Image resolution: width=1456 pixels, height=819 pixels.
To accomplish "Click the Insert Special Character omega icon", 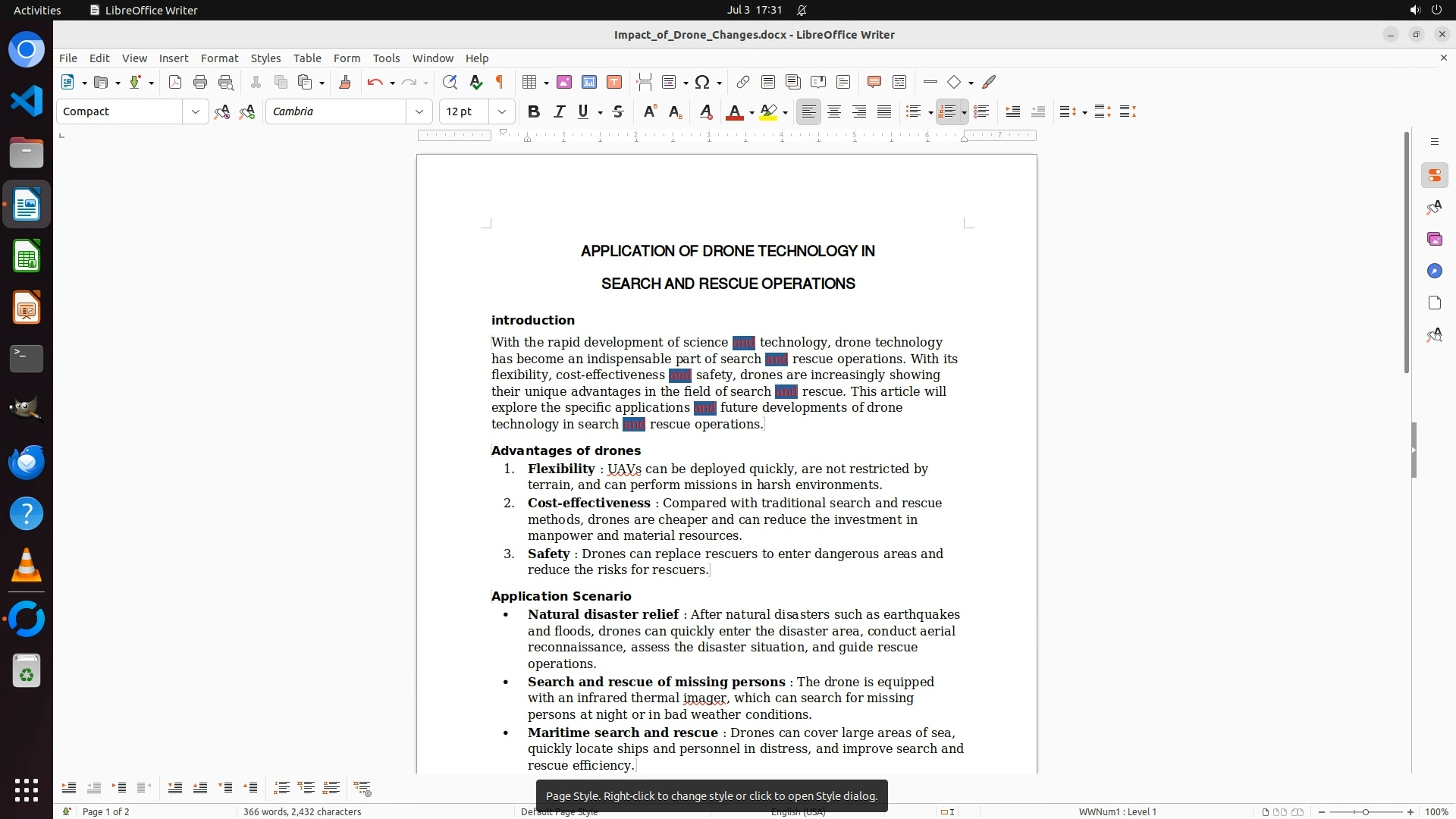I will click(702, 83).
